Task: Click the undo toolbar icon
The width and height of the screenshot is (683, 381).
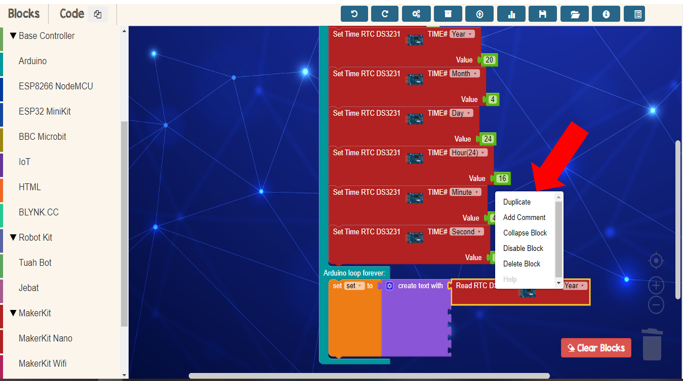Action: pyautogui.click(x=354, y=14)
